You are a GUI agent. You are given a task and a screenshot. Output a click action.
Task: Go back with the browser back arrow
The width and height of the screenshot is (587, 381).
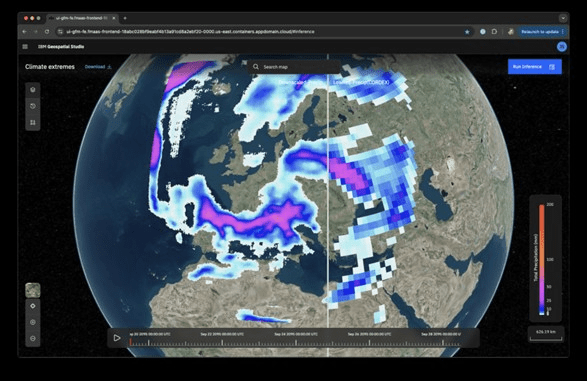pyautogui.click(x=25, y=32)
